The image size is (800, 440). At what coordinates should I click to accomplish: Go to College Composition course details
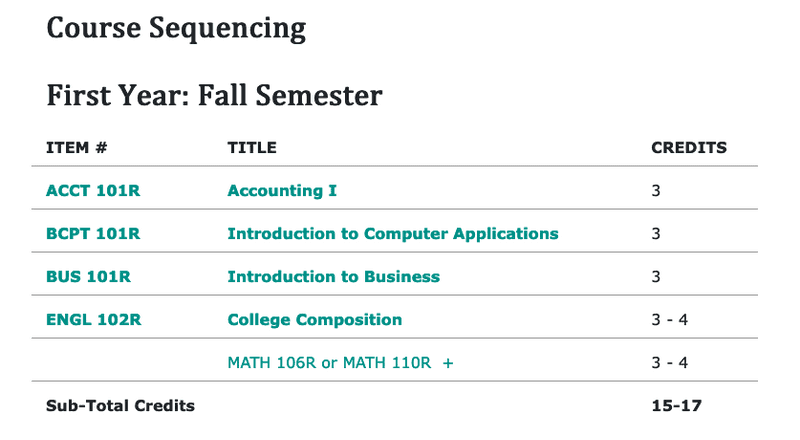(315, 320)
